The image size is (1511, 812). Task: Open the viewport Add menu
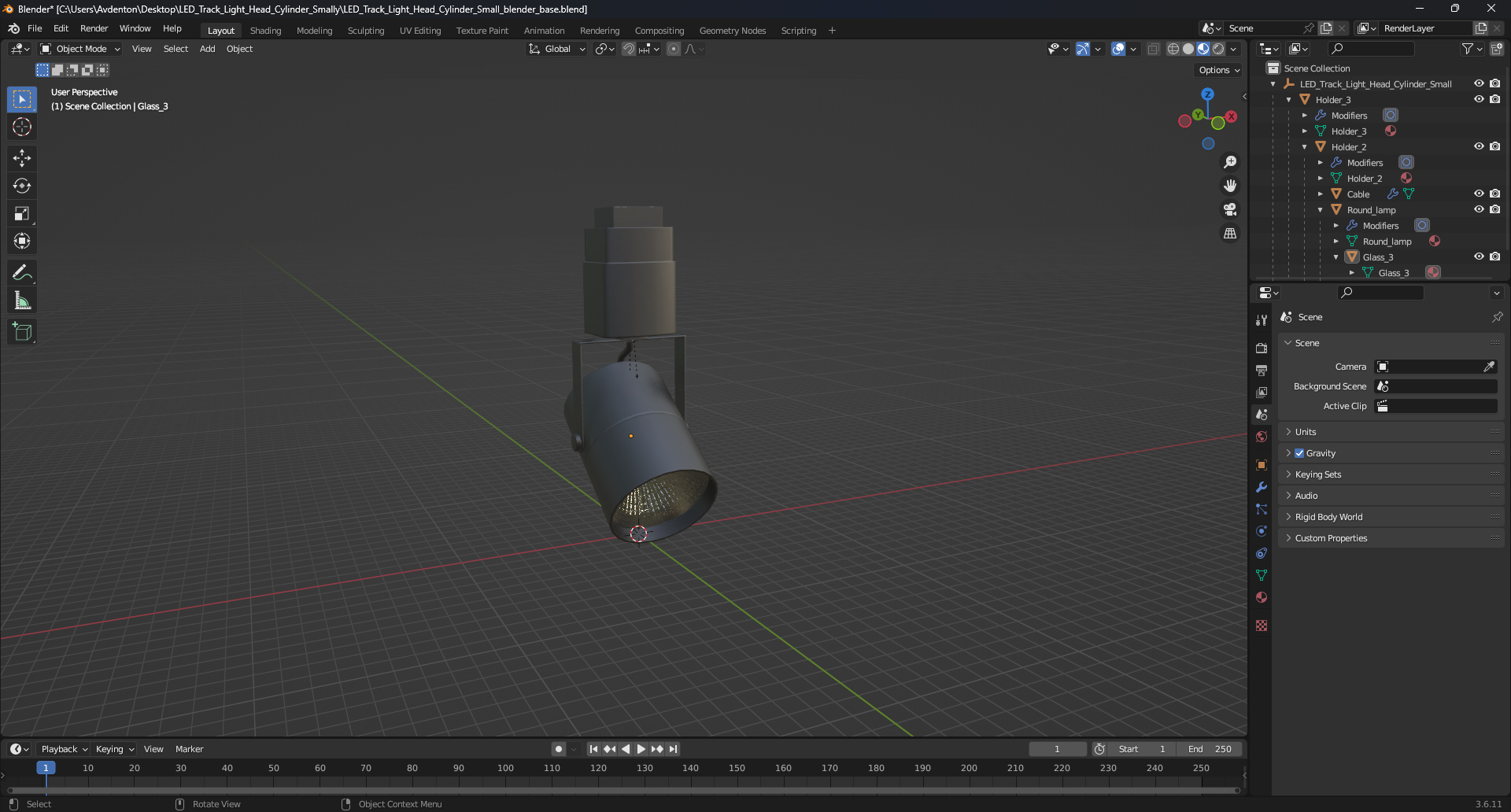point(207,49)
